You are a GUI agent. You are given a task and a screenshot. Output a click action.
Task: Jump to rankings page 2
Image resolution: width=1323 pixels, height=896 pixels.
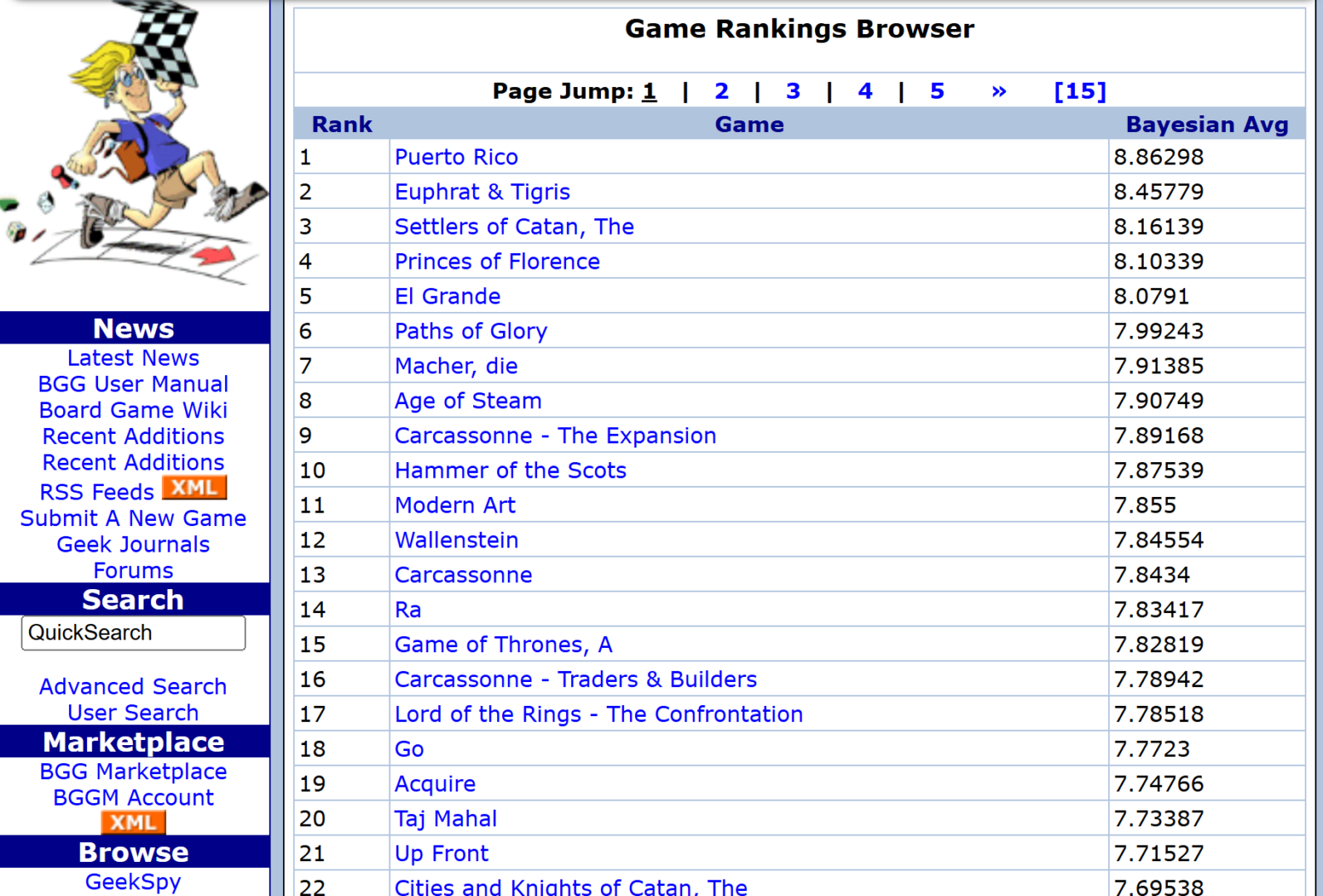(x=721, y=91)
